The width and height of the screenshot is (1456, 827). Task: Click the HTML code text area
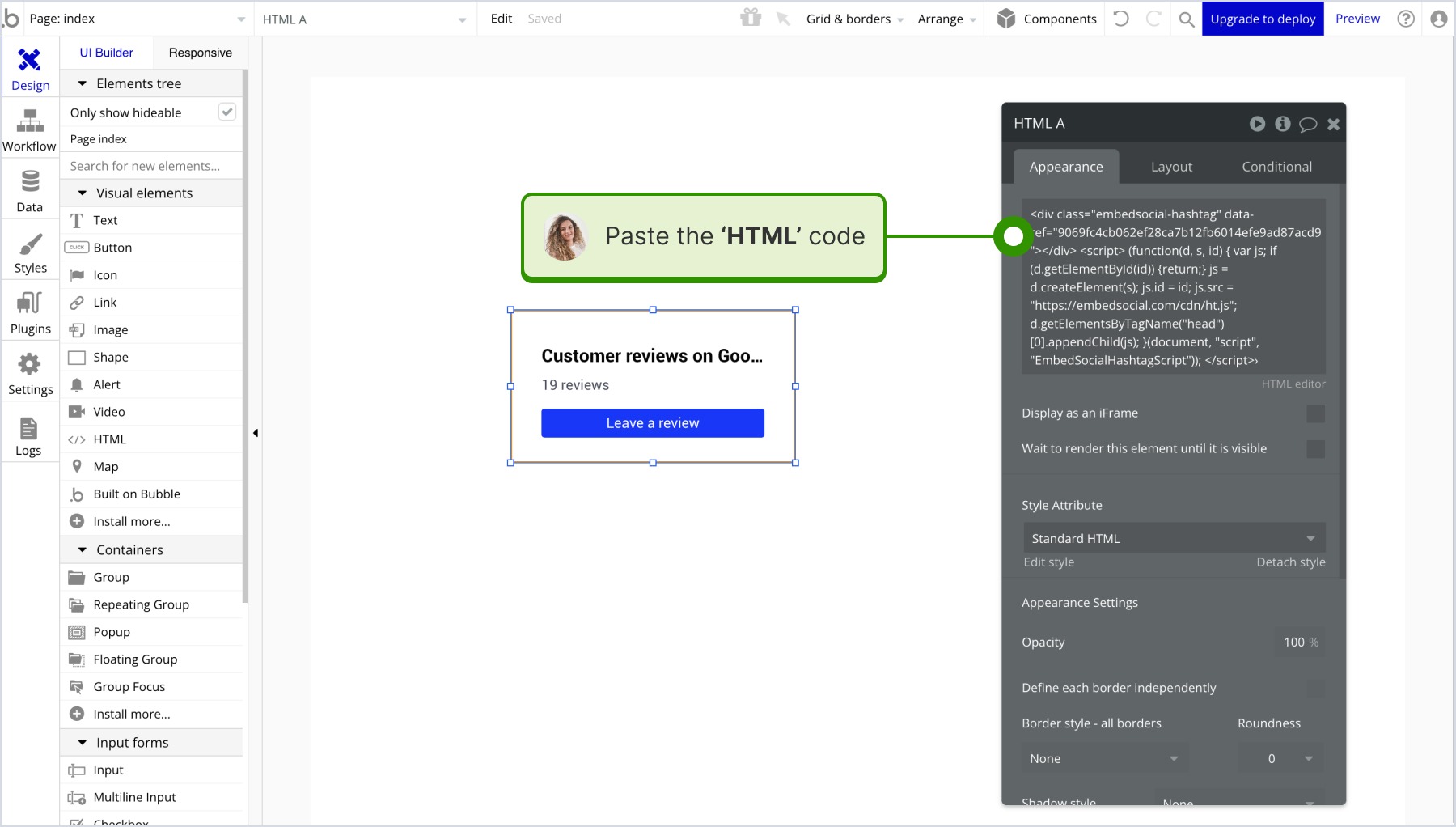[1174, 286]
